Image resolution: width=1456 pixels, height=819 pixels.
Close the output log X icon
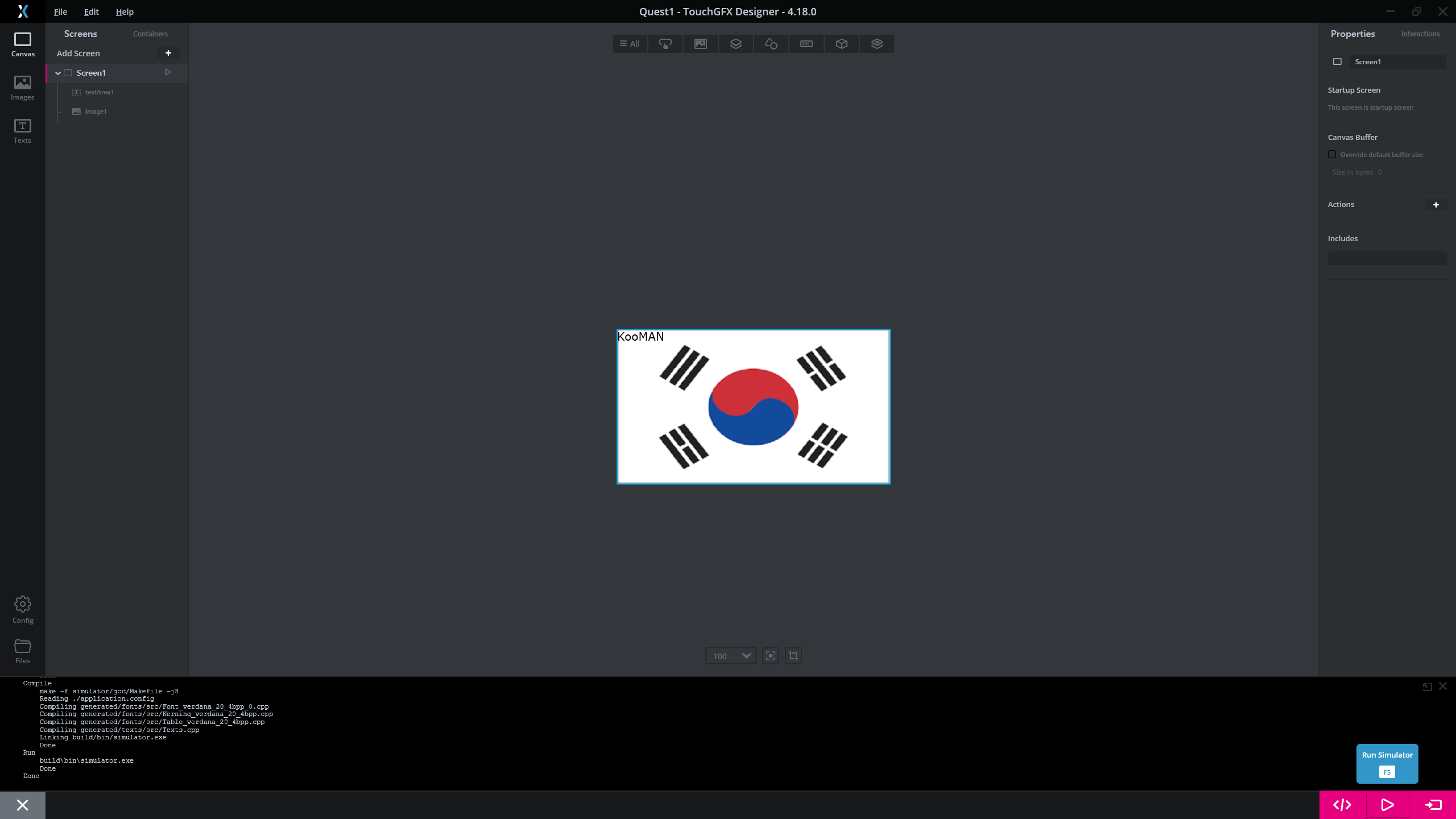[1443, 686]
